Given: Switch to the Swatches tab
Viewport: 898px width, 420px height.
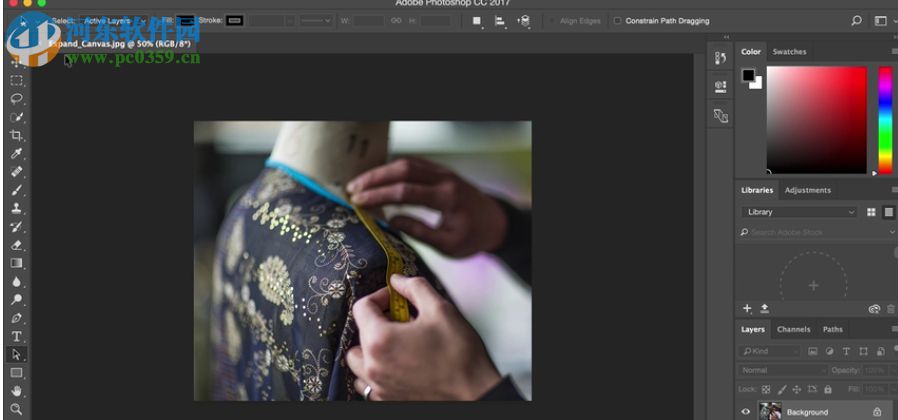Looking at the screenshot, I should point(789,52).
